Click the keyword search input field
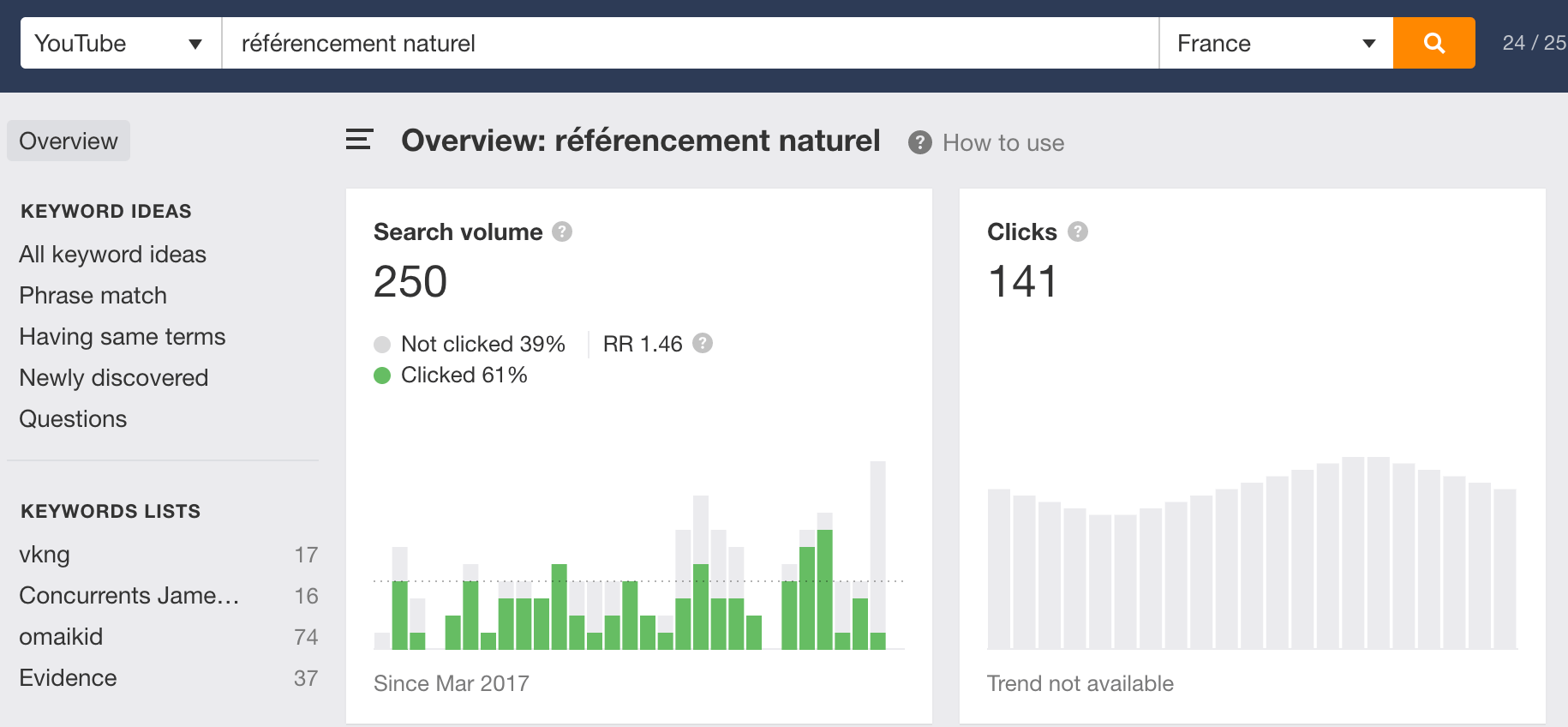This screenshot has height=727, width=1568. [690, 43]
